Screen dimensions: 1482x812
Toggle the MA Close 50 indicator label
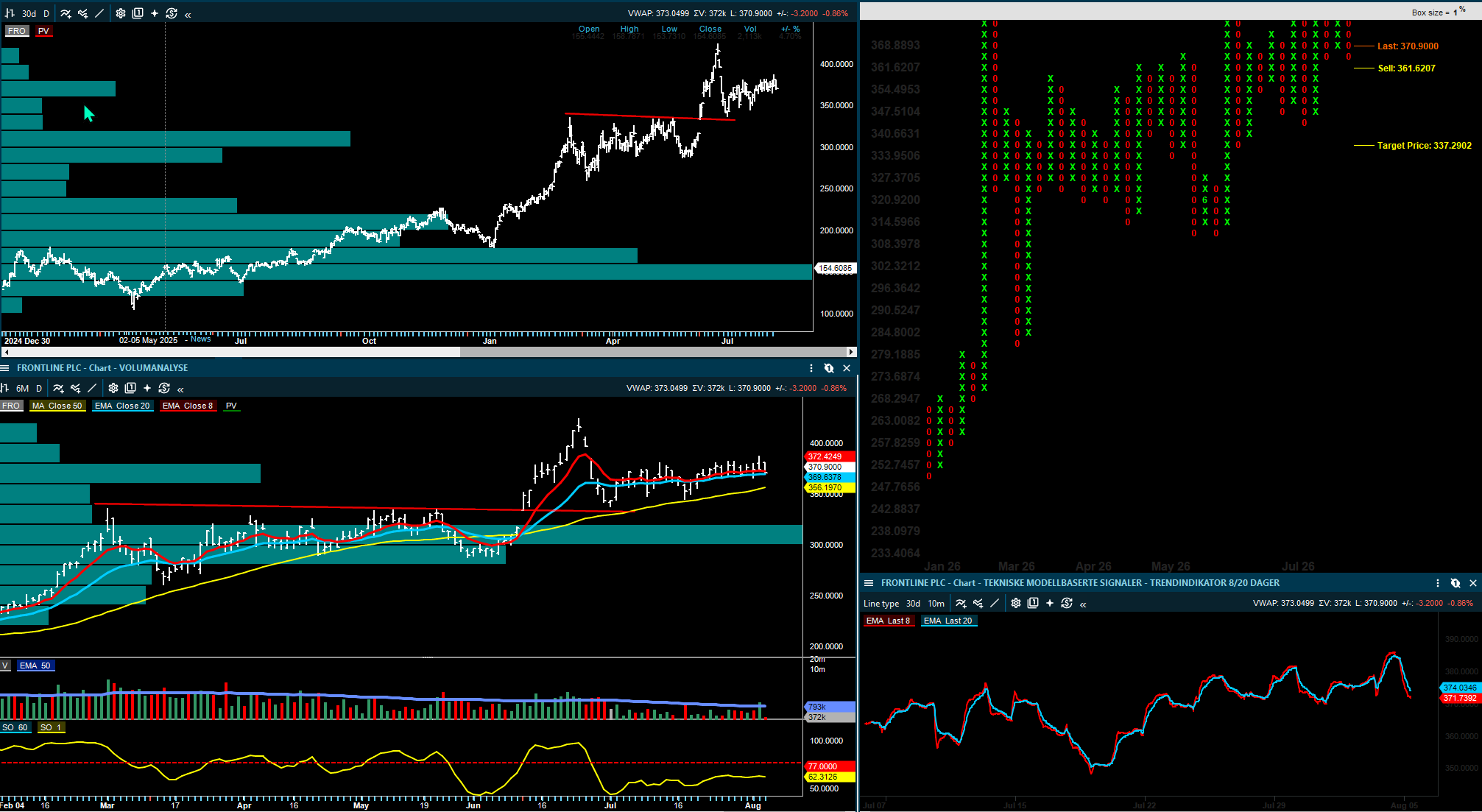pos(57,406)
